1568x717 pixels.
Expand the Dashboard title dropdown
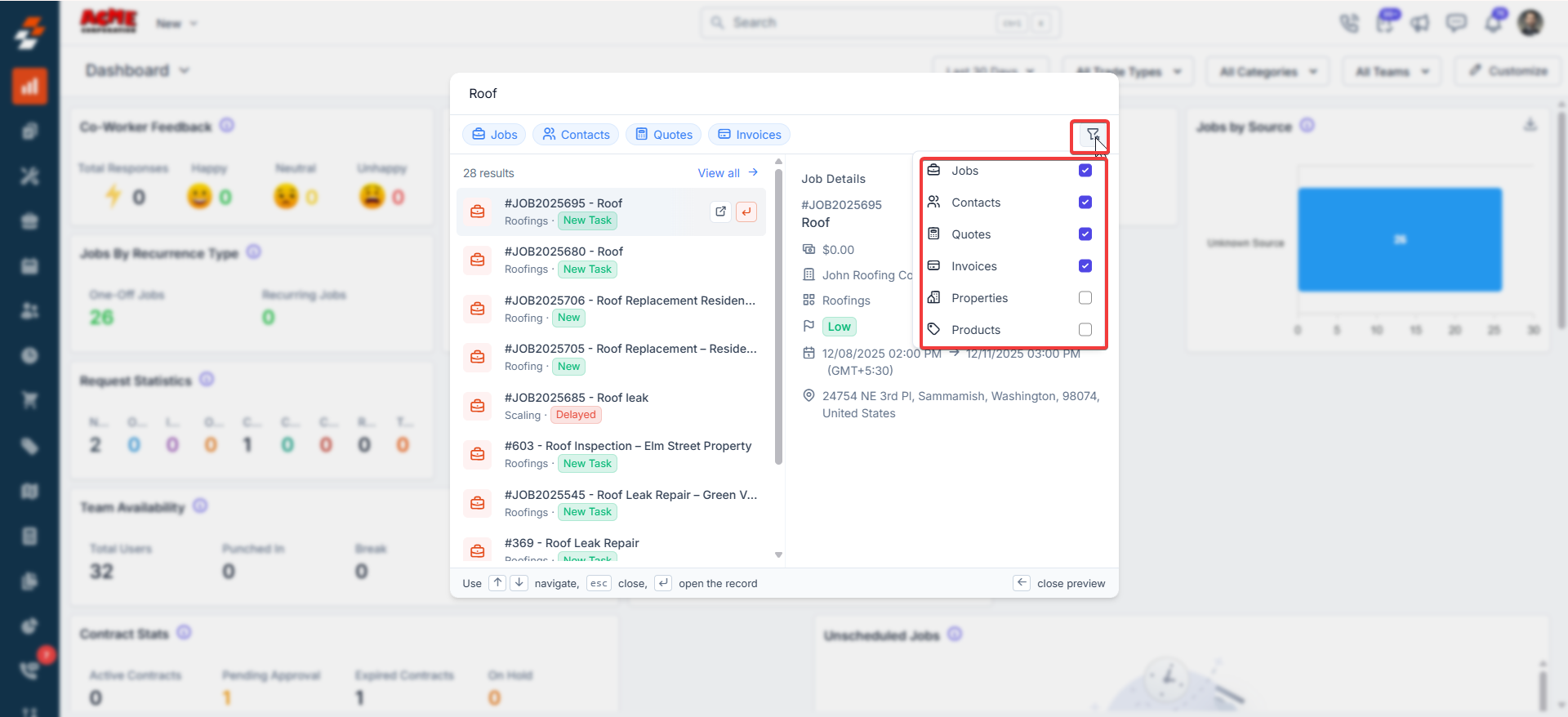137,70
